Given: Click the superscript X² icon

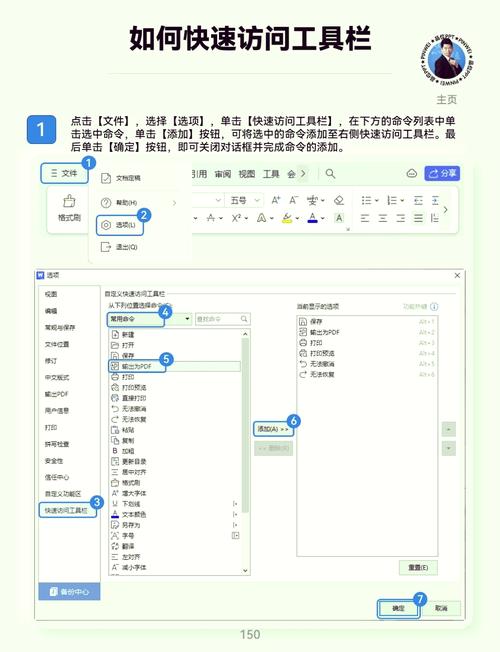Looking at the screenshot, I should [x=237, y=218].
